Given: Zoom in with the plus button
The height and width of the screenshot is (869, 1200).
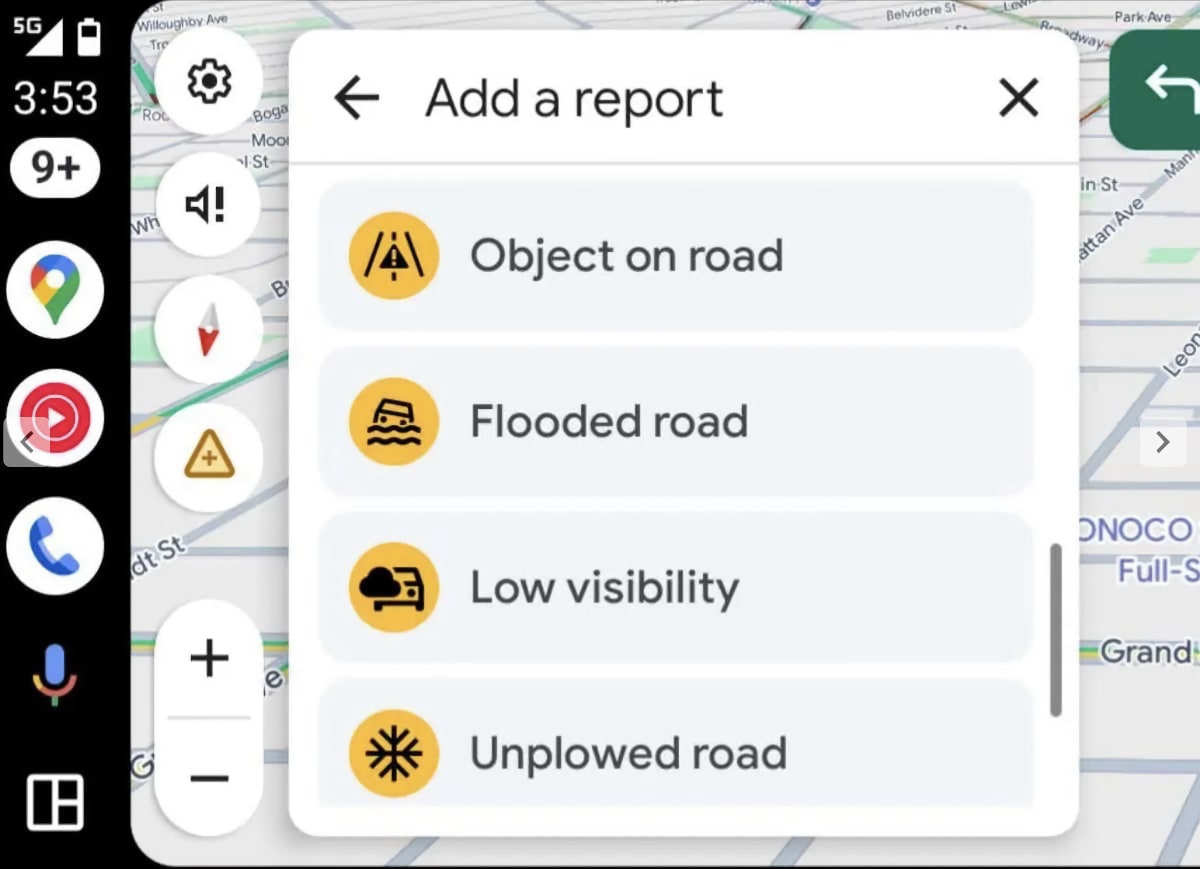Looking at the screenshot, I should [209, 658].
